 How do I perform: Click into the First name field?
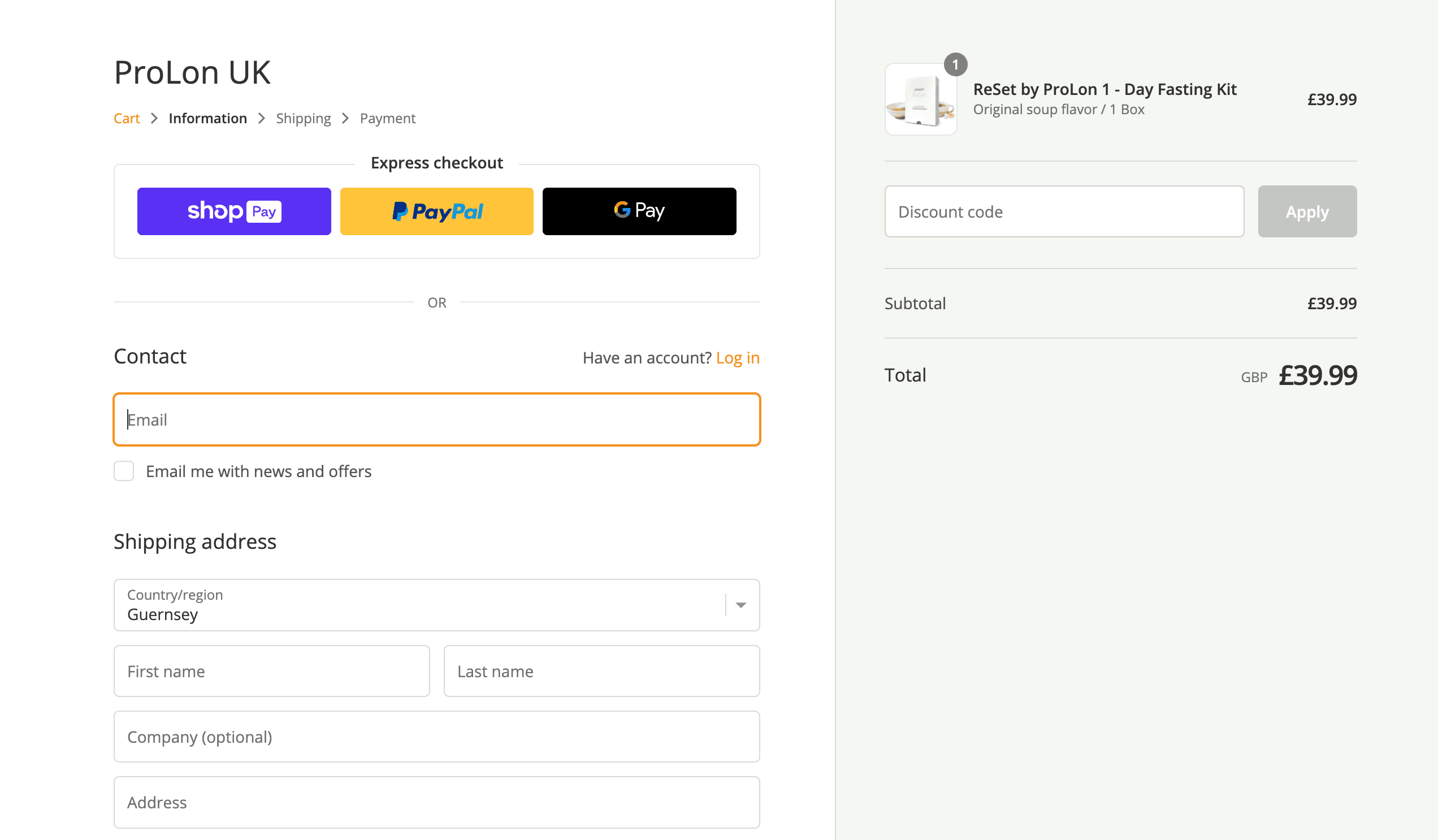tap(272, 671)
